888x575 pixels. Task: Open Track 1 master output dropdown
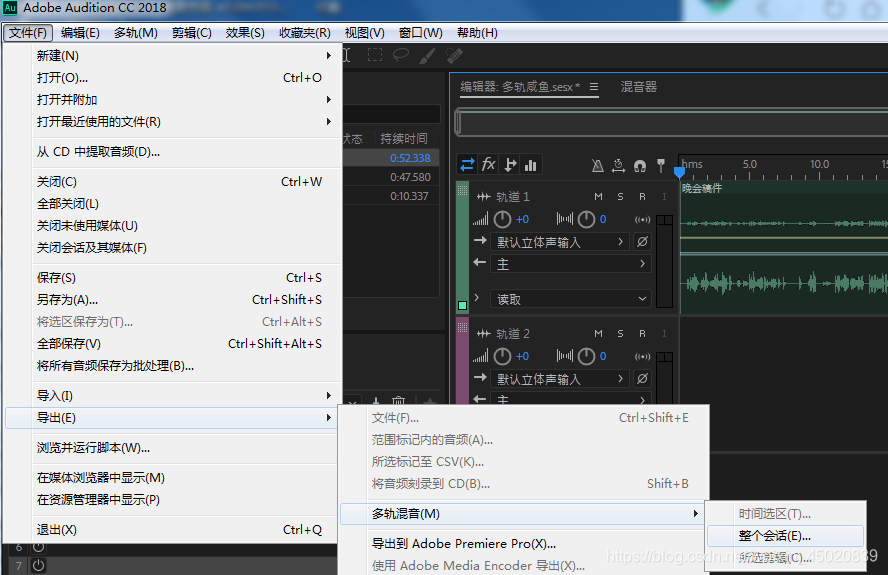pyautogui.click(x=571, y=264)
